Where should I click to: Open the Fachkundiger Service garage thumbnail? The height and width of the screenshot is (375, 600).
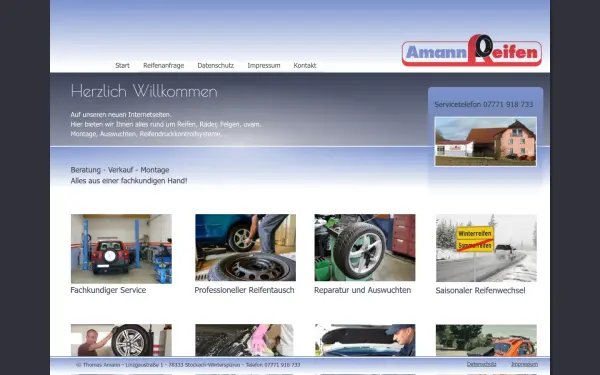tap(121, 249)
